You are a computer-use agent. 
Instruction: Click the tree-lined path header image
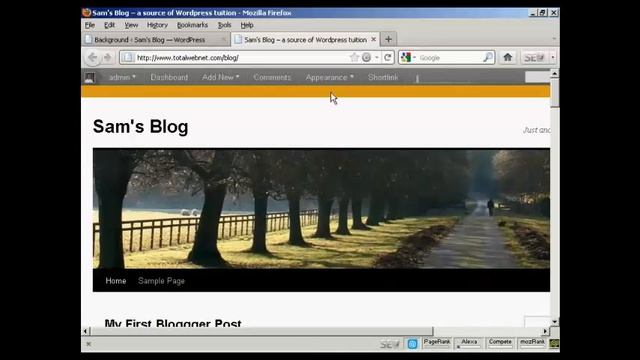pos(321,208)
